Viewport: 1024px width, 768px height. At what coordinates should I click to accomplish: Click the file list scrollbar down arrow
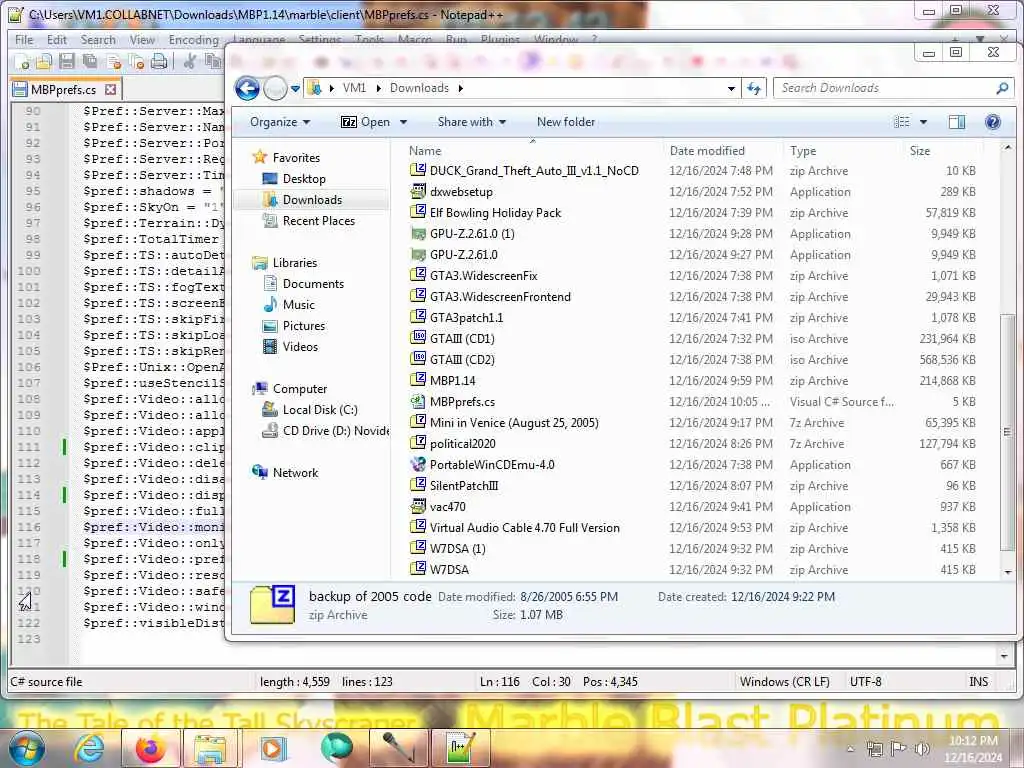pos(1008,572)
